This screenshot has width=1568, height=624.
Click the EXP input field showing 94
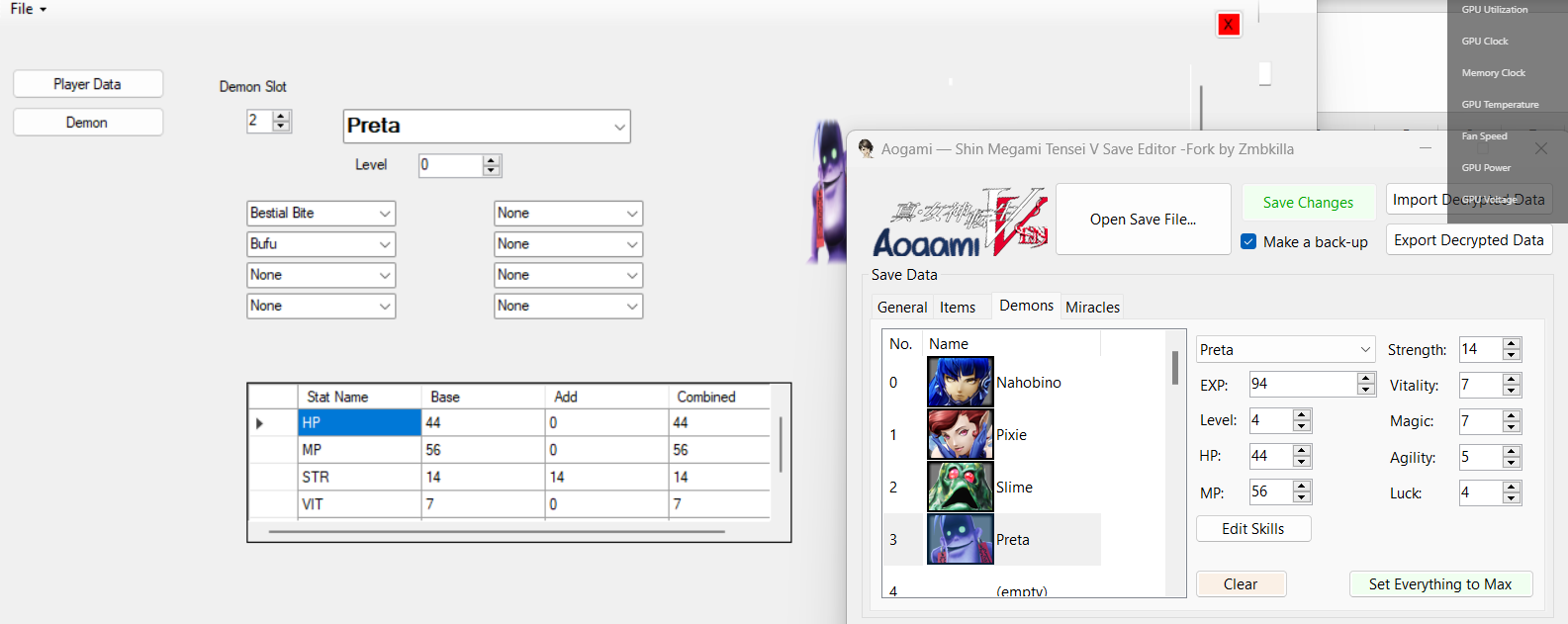pyautogui.click(x=1303, y=384)
